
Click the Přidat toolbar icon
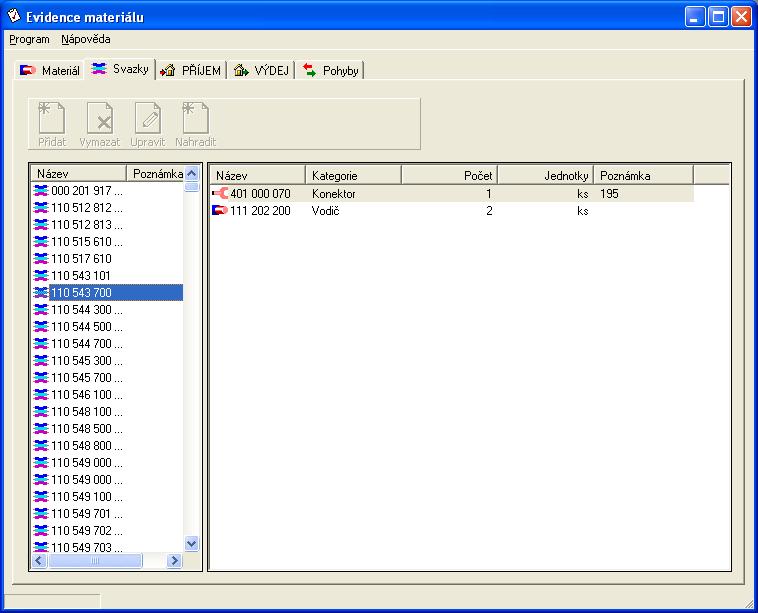[x=52, y=119]
